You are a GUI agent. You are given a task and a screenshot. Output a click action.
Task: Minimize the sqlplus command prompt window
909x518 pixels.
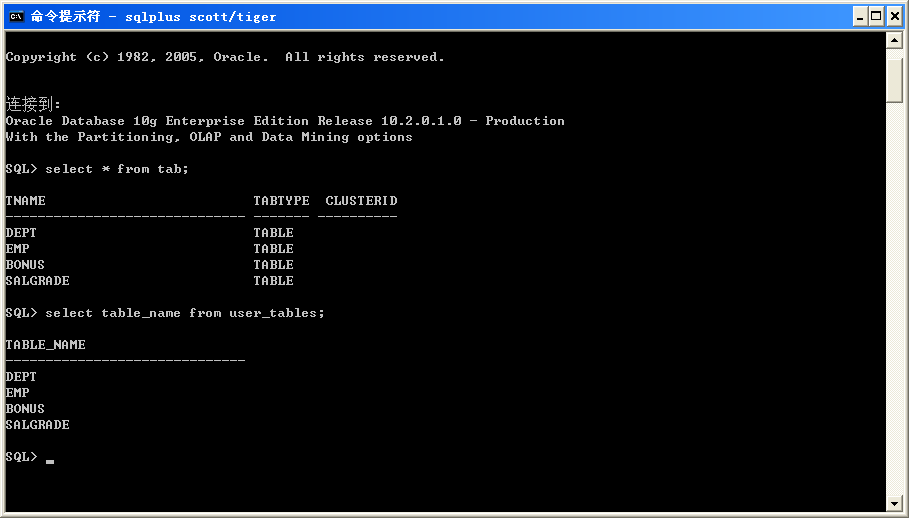[x=860, y=16]
